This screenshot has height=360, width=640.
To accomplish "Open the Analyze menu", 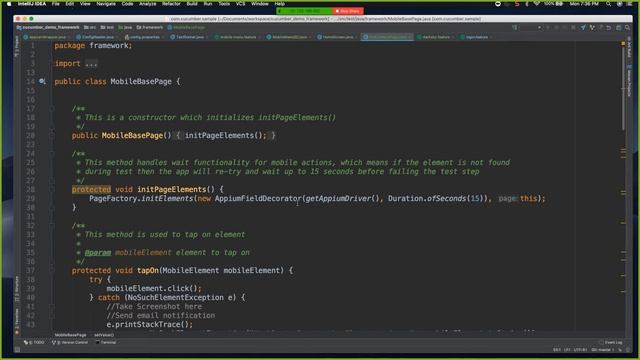I will 148,4.
